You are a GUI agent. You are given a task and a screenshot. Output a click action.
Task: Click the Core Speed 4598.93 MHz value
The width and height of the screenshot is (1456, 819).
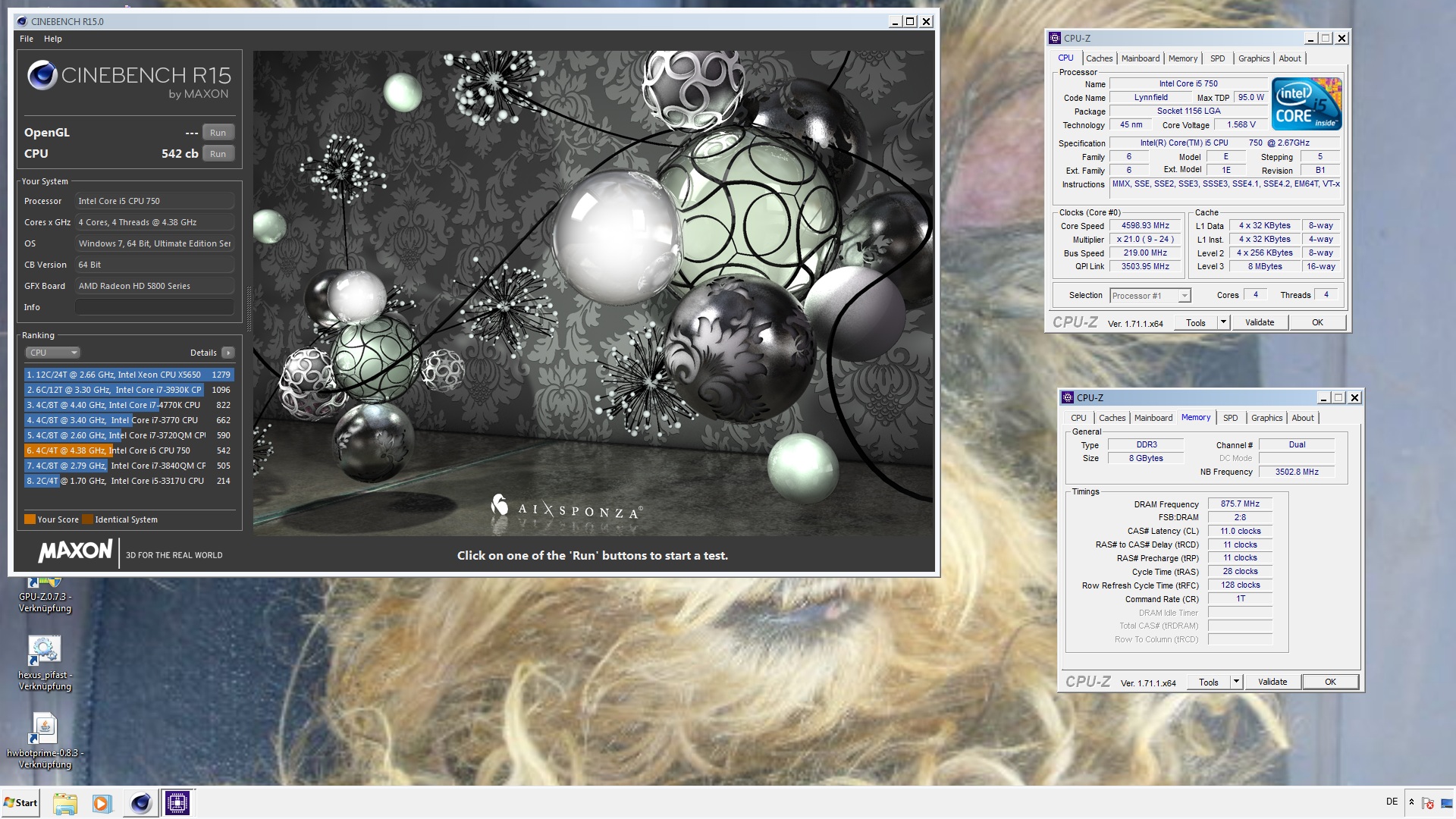tap(1145, 226)
